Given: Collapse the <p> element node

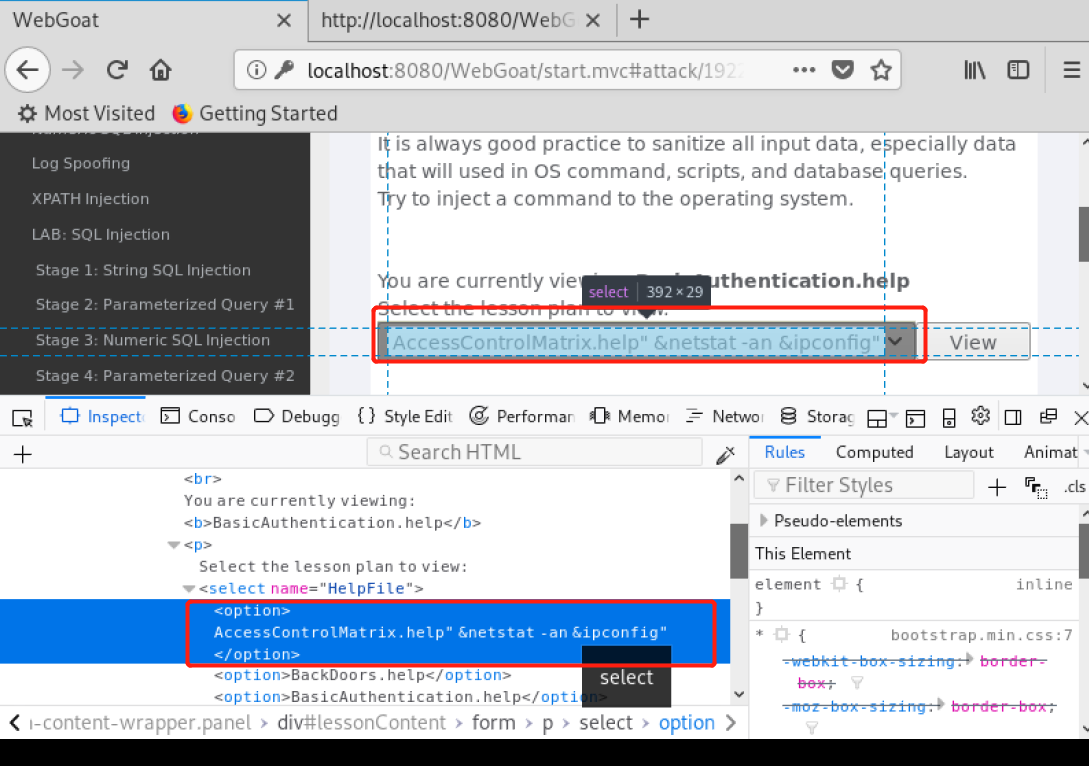Looking at the screenshot, I should coord(174,545).
